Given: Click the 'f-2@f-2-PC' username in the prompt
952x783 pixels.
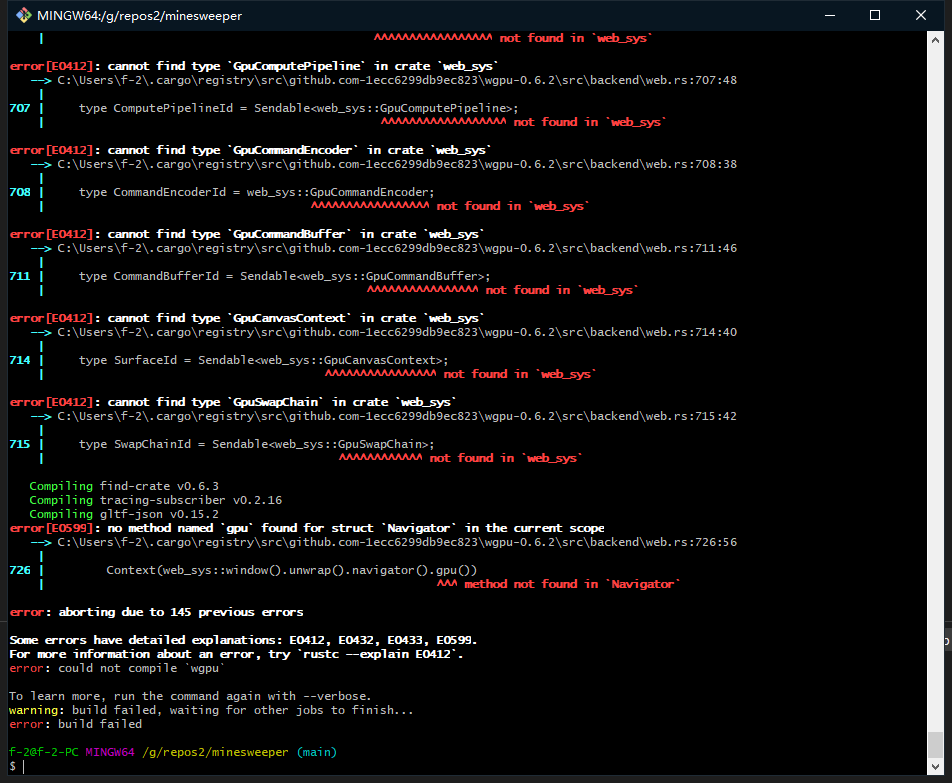Looking at the screenshot, I should click(x=44, y=752).
